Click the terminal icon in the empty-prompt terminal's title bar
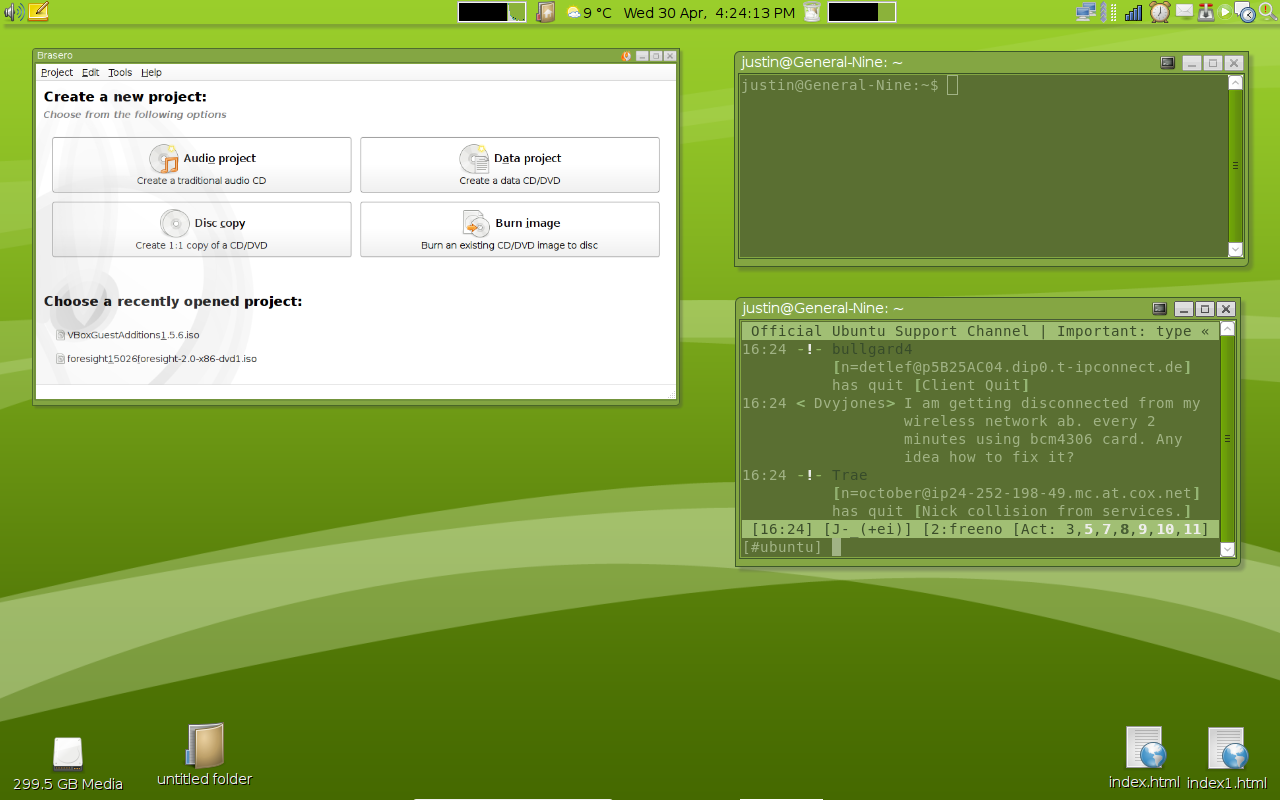This screenshot has width=1280, height=800. point(1167,62)
